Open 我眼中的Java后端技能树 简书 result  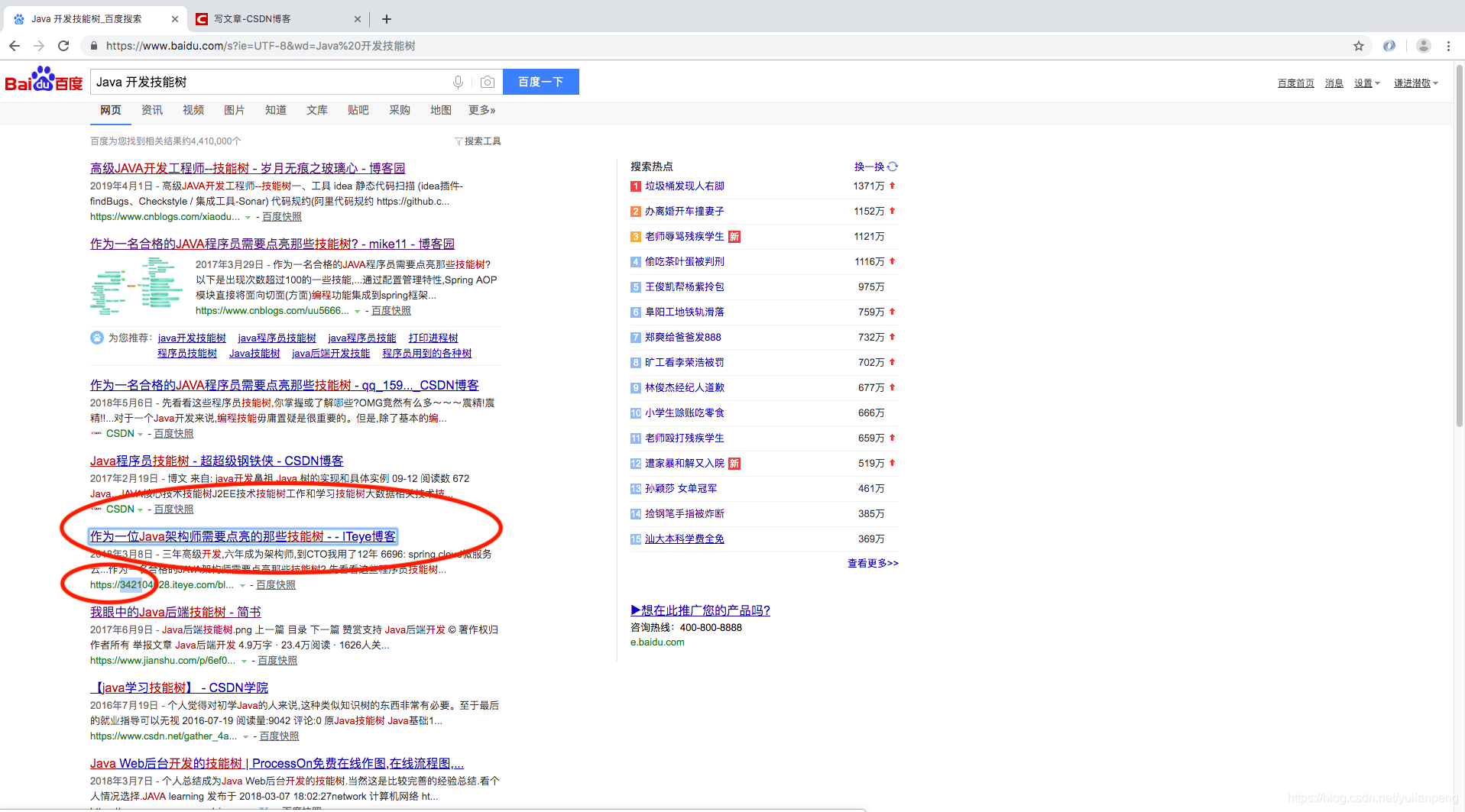pyautogui.click(x=176, y=612)
